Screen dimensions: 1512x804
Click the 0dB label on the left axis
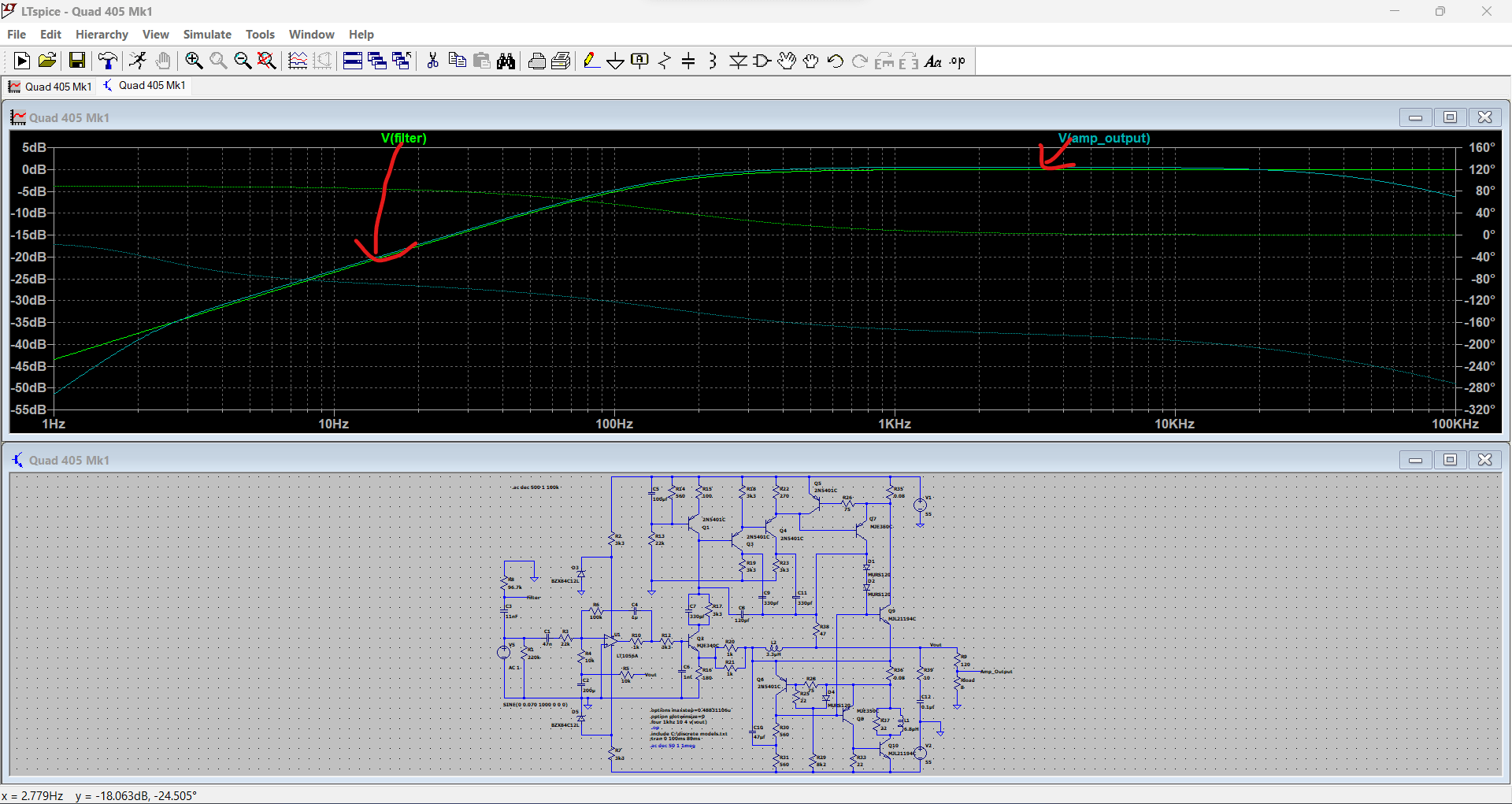coord(34,169)
